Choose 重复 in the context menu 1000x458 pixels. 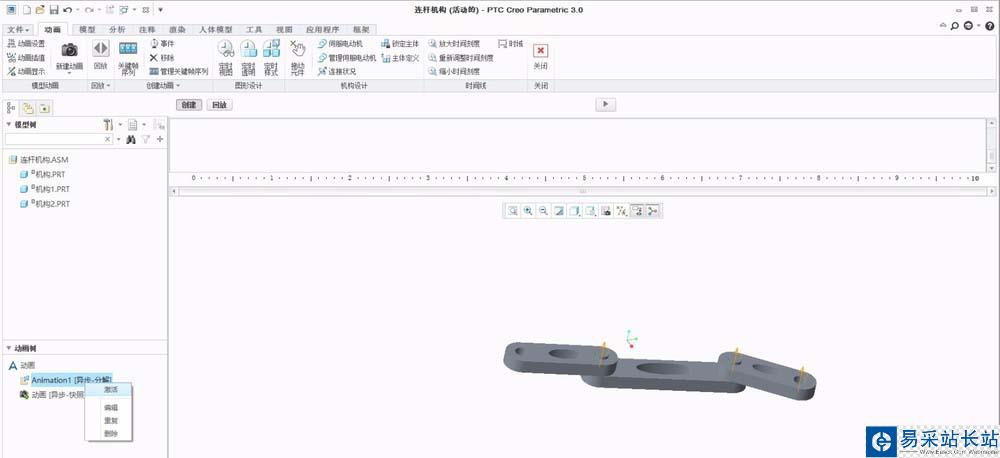(x=110, y=420)
